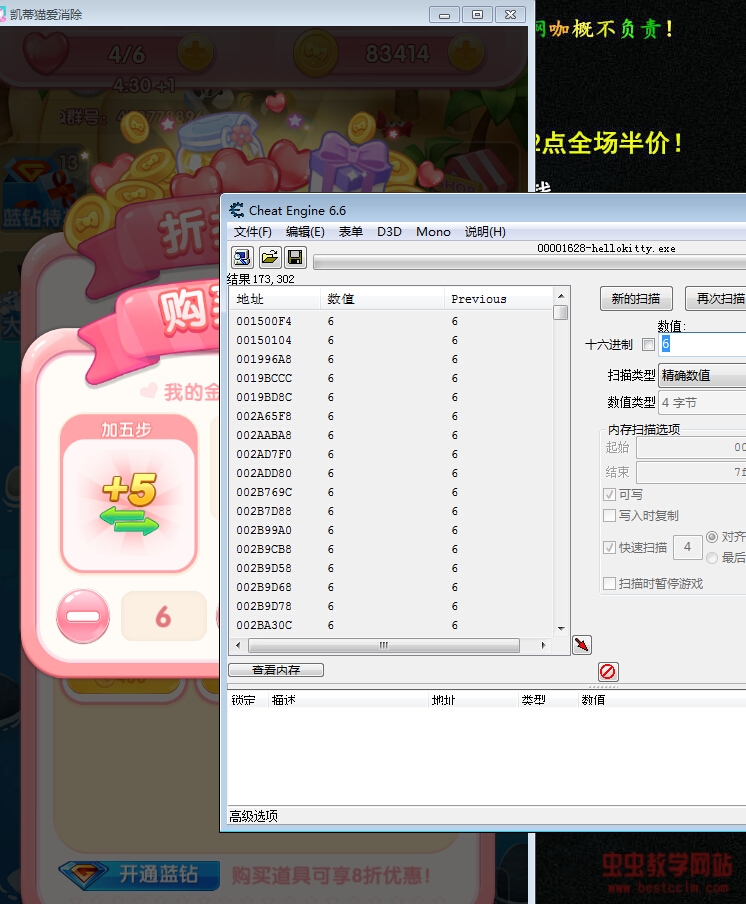This screenshot has width=746, height=904.
Task: Select address row 002AD7F0
Action: pos(391,454)
